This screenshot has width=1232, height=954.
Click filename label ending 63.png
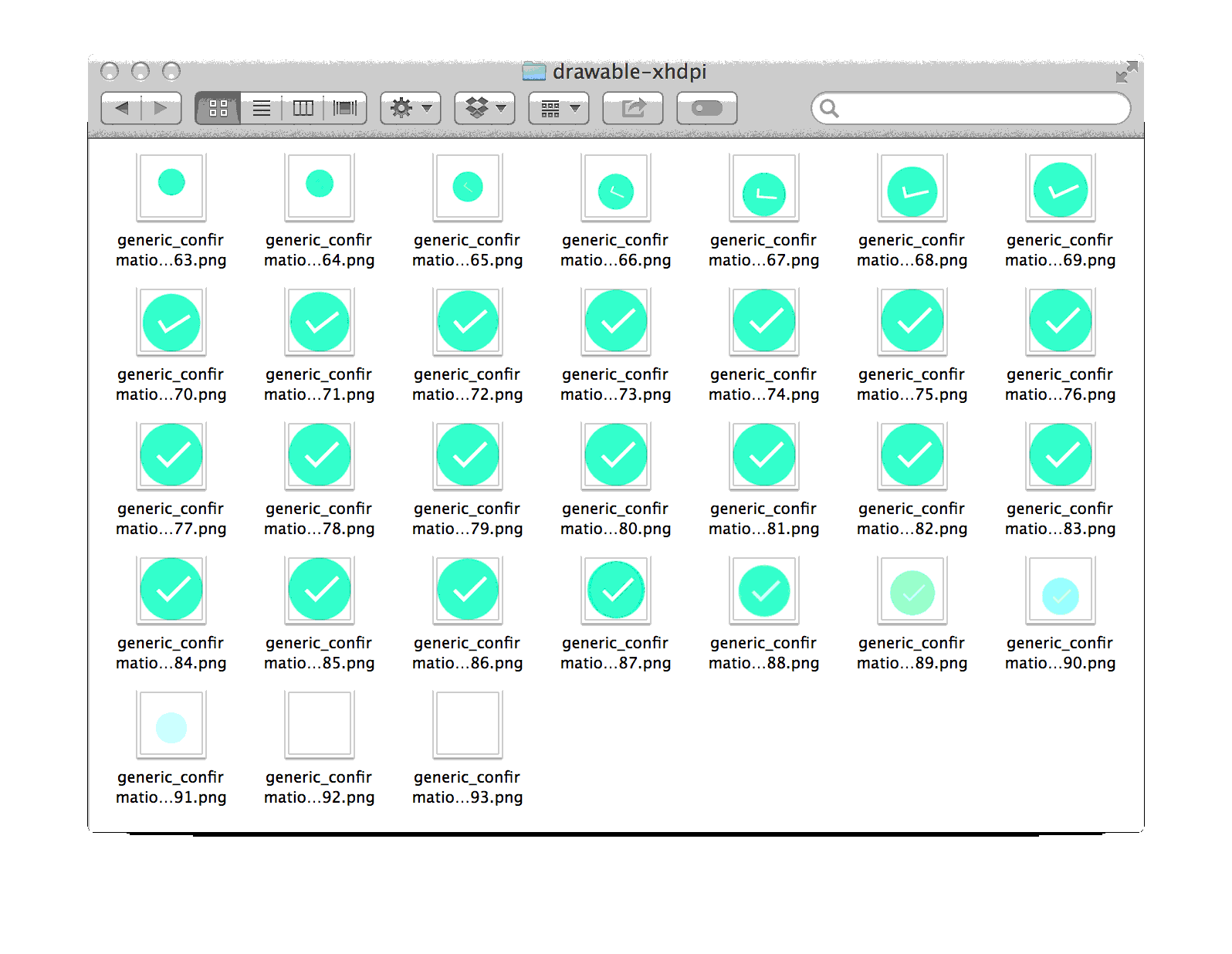[x=171, y=250]
